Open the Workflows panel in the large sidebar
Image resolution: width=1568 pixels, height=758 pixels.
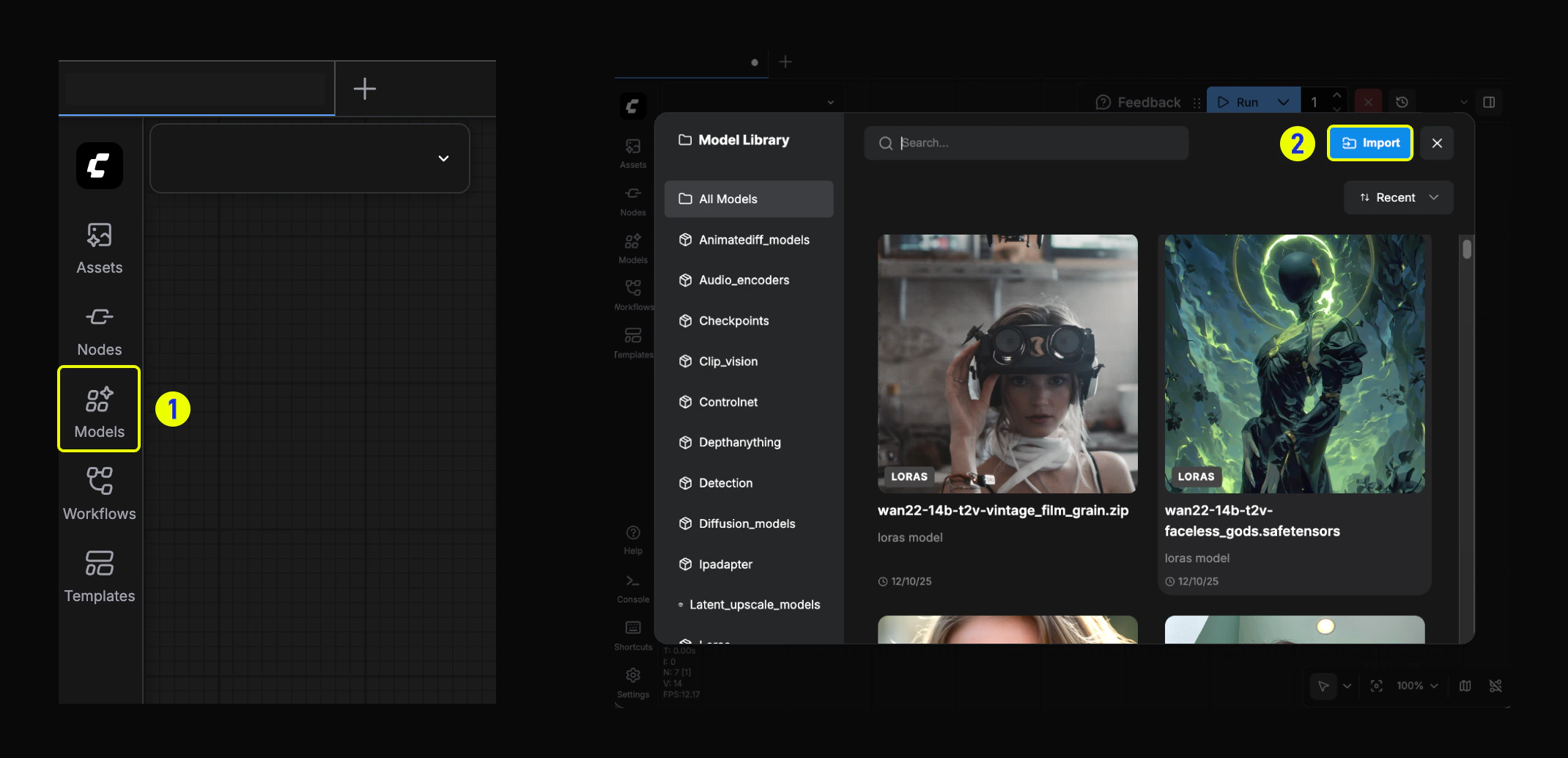coord(99,493)
